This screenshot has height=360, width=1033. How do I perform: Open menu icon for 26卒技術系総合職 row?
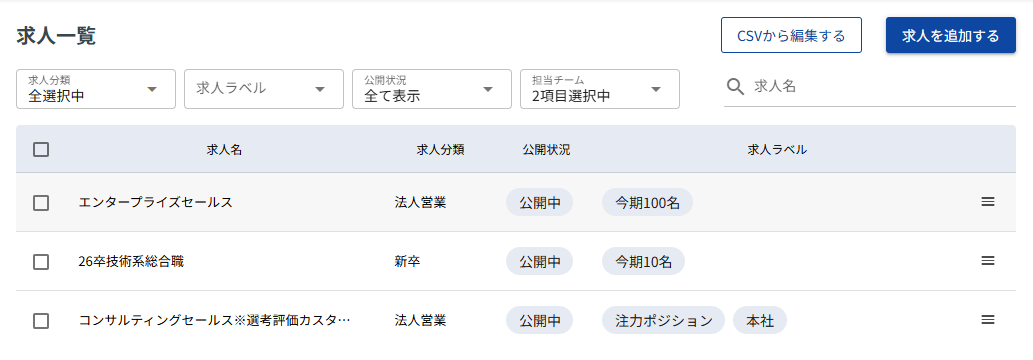pos(988,261)
